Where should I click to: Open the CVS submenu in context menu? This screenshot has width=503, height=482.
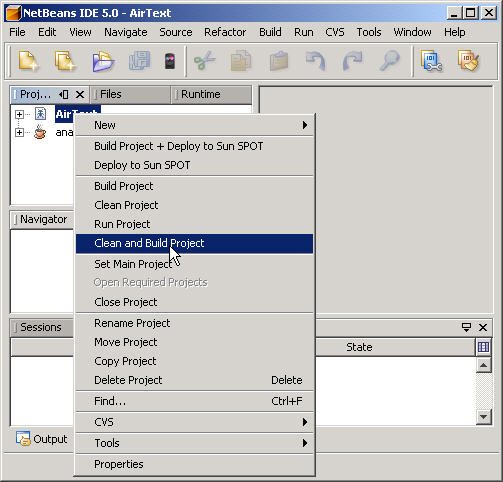(x=195, y=422)
